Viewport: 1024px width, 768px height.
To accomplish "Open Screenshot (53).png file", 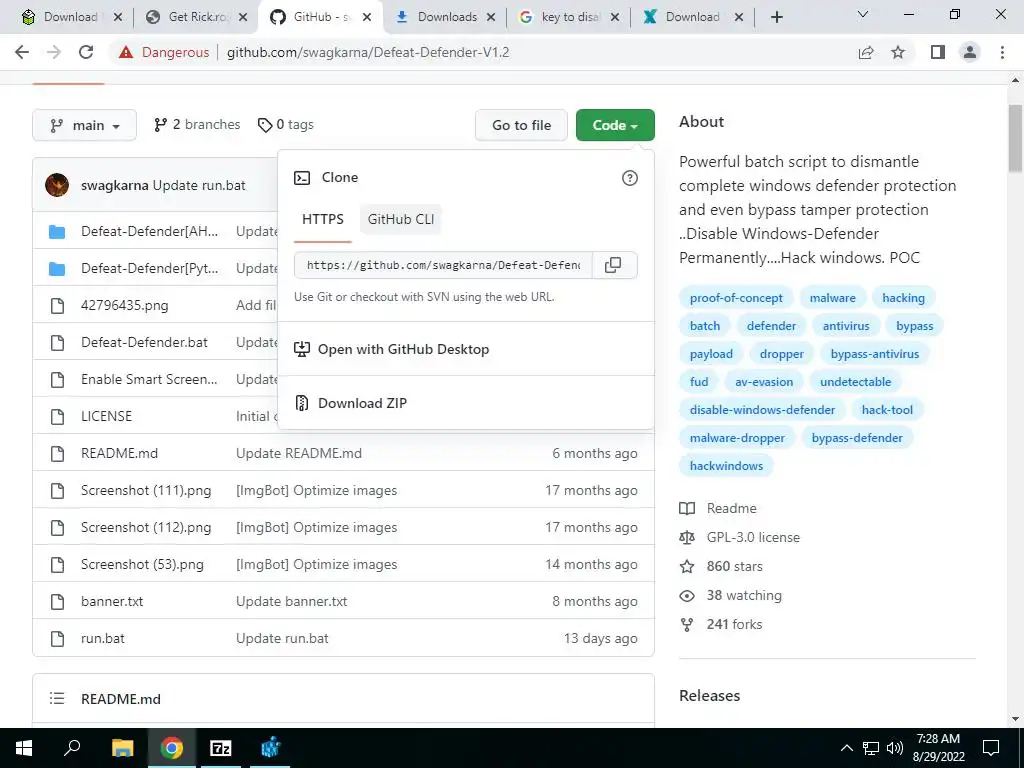I will click(x=142, y=564).
